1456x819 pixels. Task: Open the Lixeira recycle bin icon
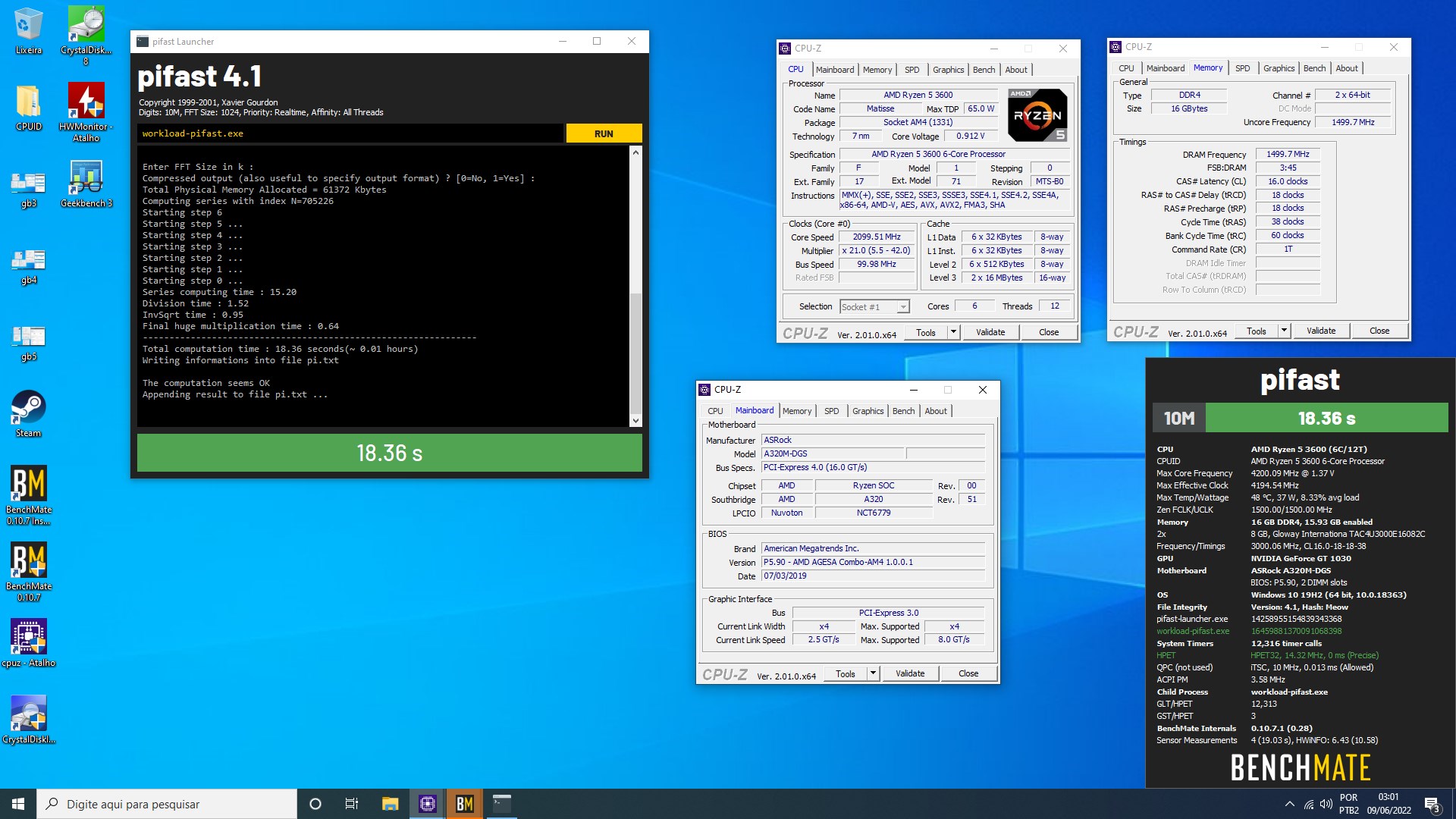point(29,30)
